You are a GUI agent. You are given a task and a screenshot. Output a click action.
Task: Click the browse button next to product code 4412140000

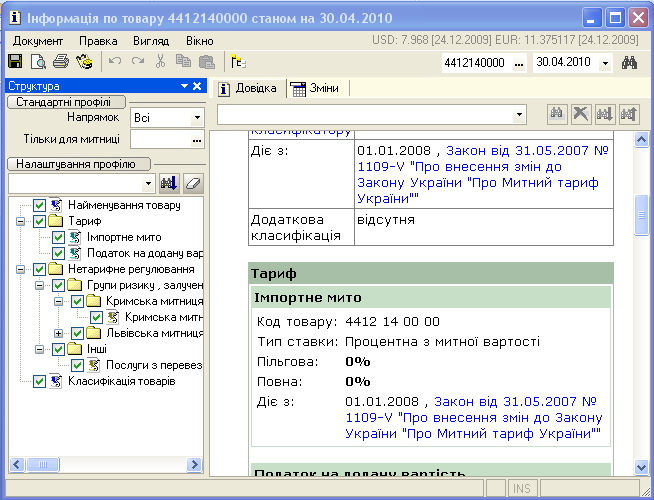coord(518,63)
